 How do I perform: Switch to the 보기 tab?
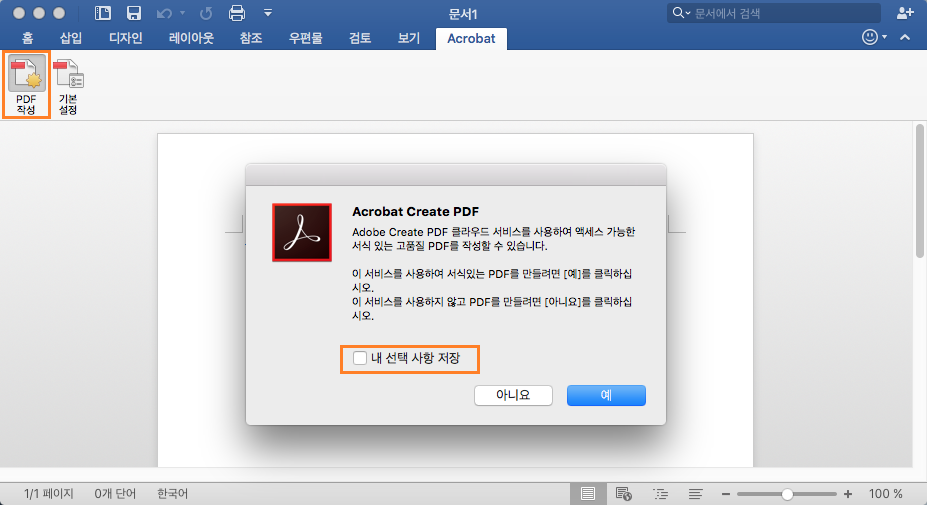click(x=409, y=38)
